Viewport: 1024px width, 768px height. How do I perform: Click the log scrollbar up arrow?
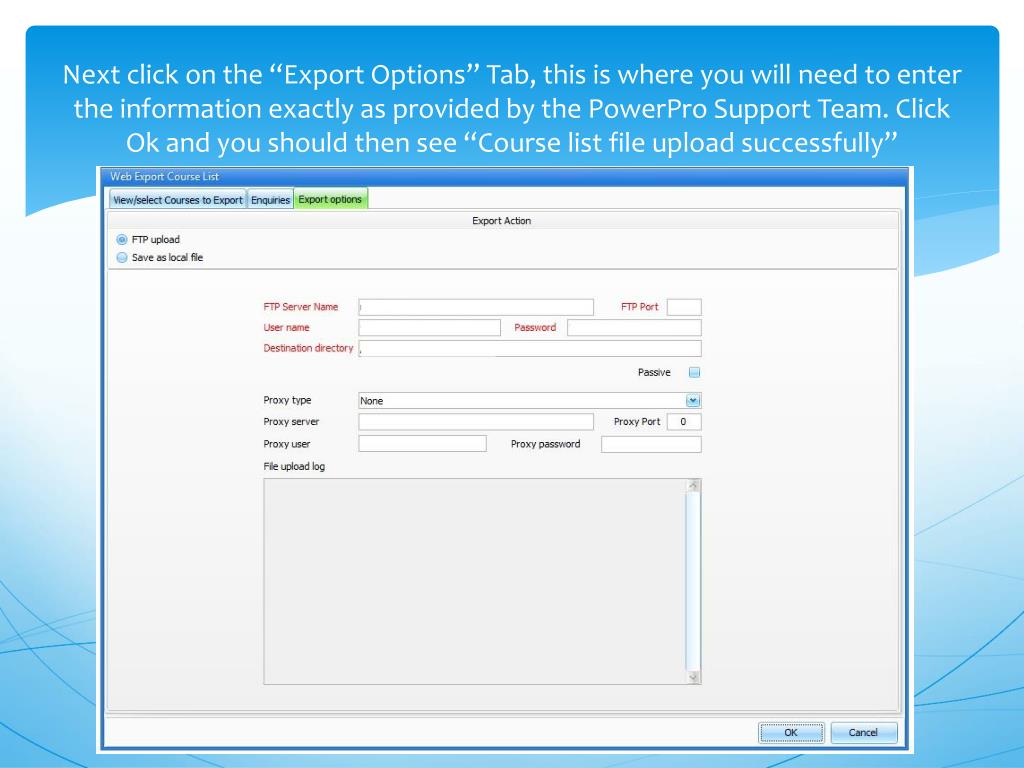[x=694, y=485]
